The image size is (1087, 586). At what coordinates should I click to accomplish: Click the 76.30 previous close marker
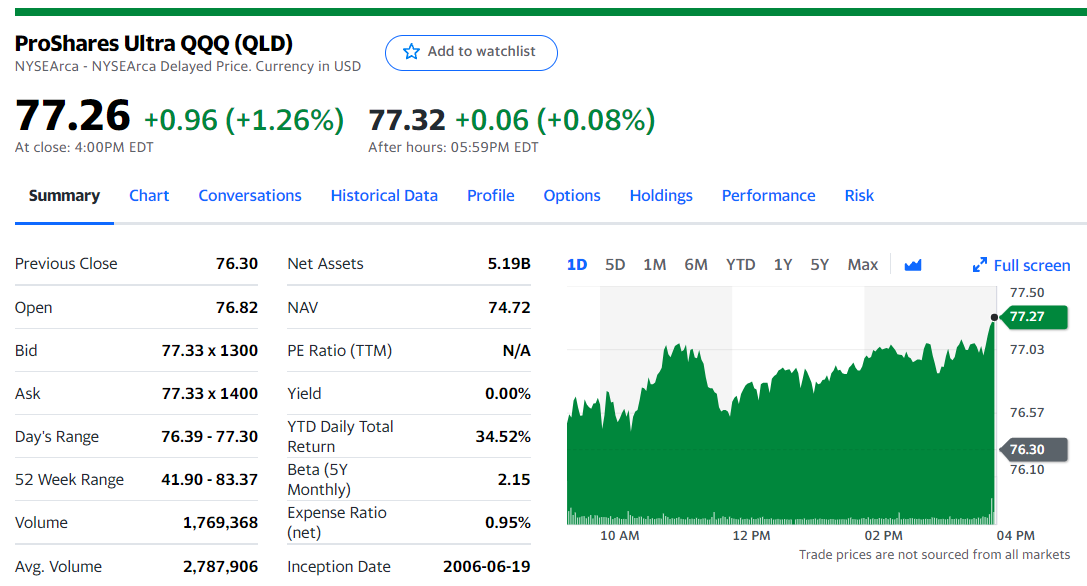(x=1034, y=449)
